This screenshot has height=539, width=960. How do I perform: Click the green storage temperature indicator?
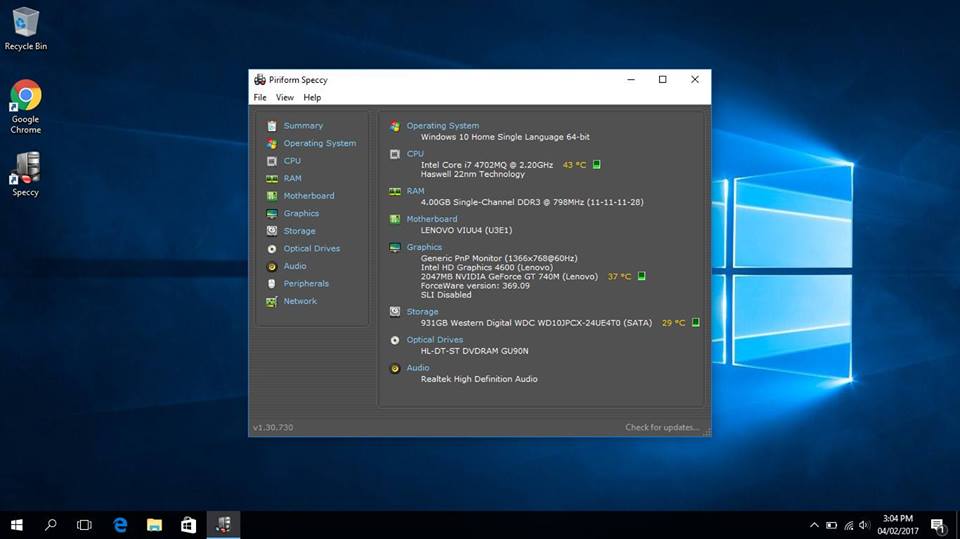point(696,322)
